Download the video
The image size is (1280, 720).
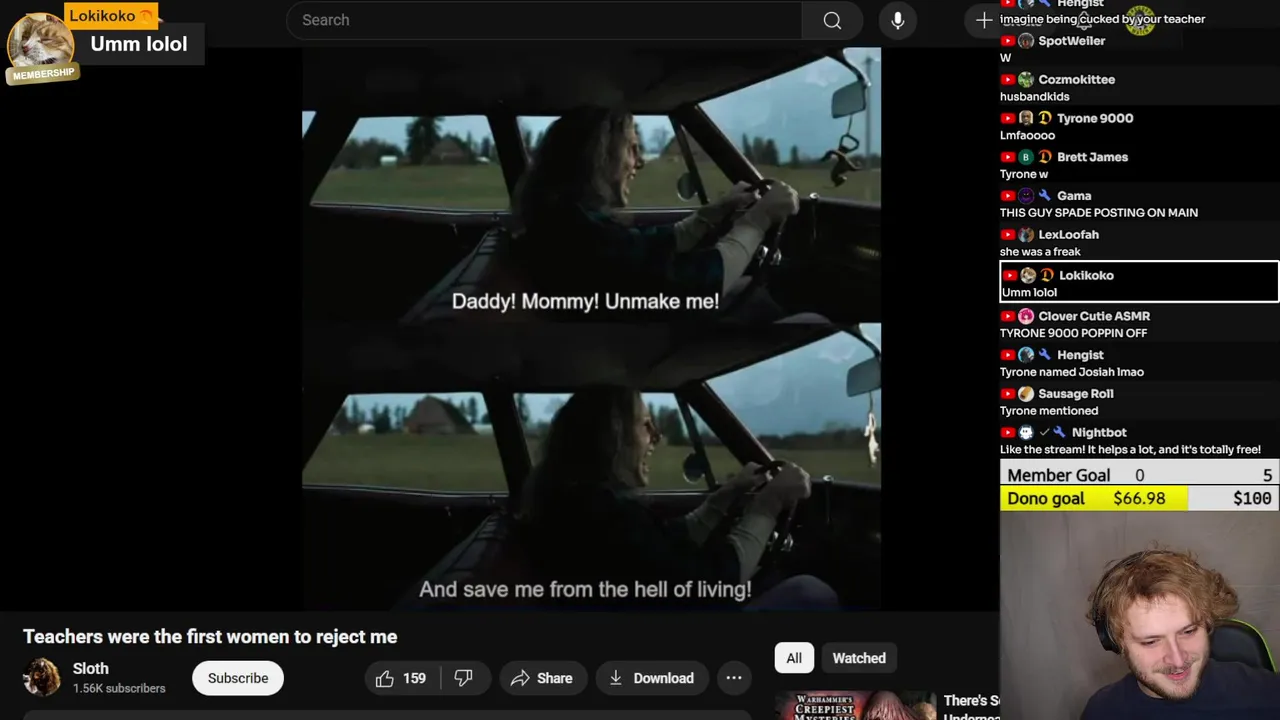coord(652,678)
